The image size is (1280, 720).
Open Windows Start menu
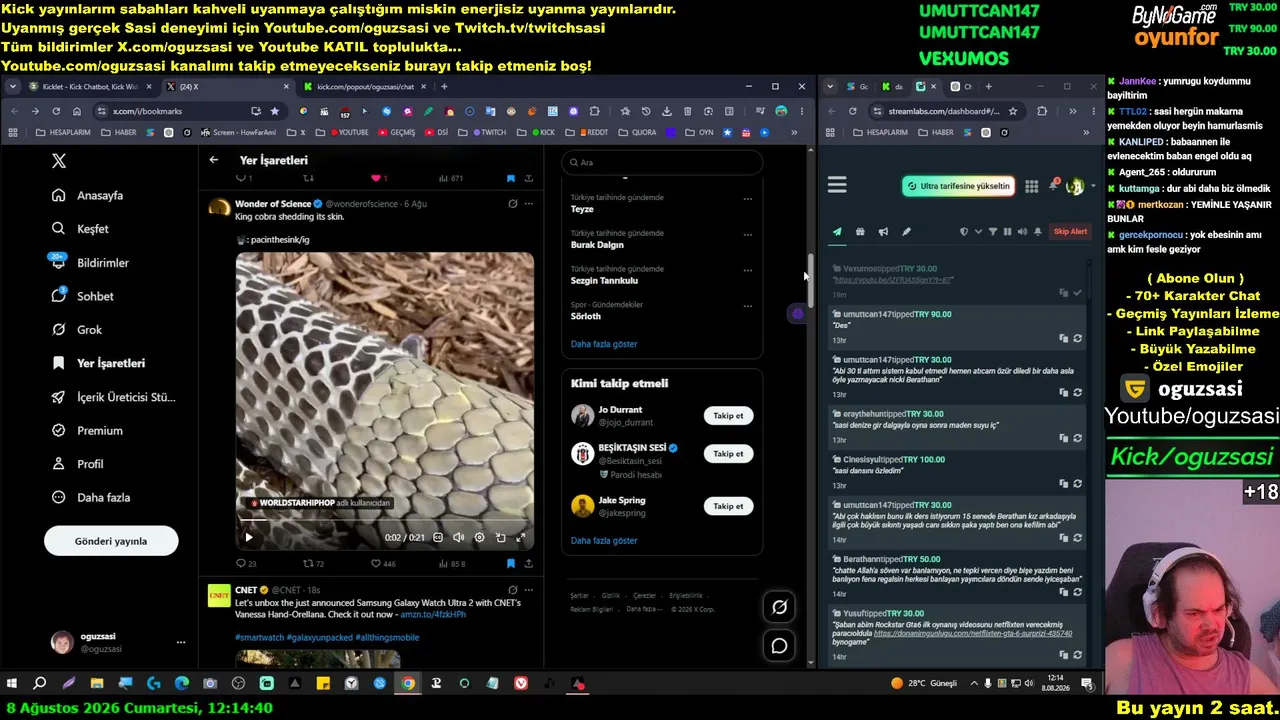12,684
